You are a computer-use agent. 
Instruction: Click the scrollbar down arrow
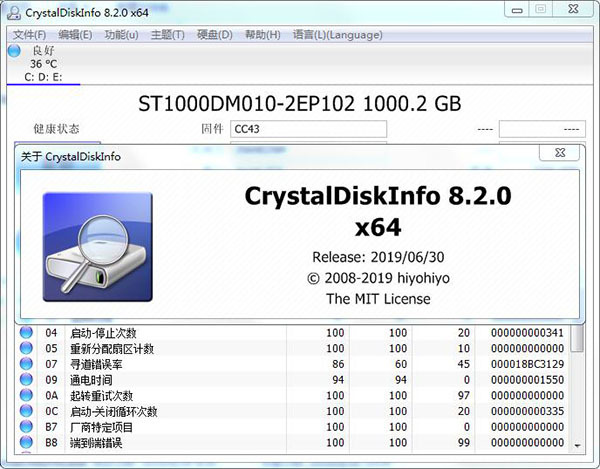point(577,445)
